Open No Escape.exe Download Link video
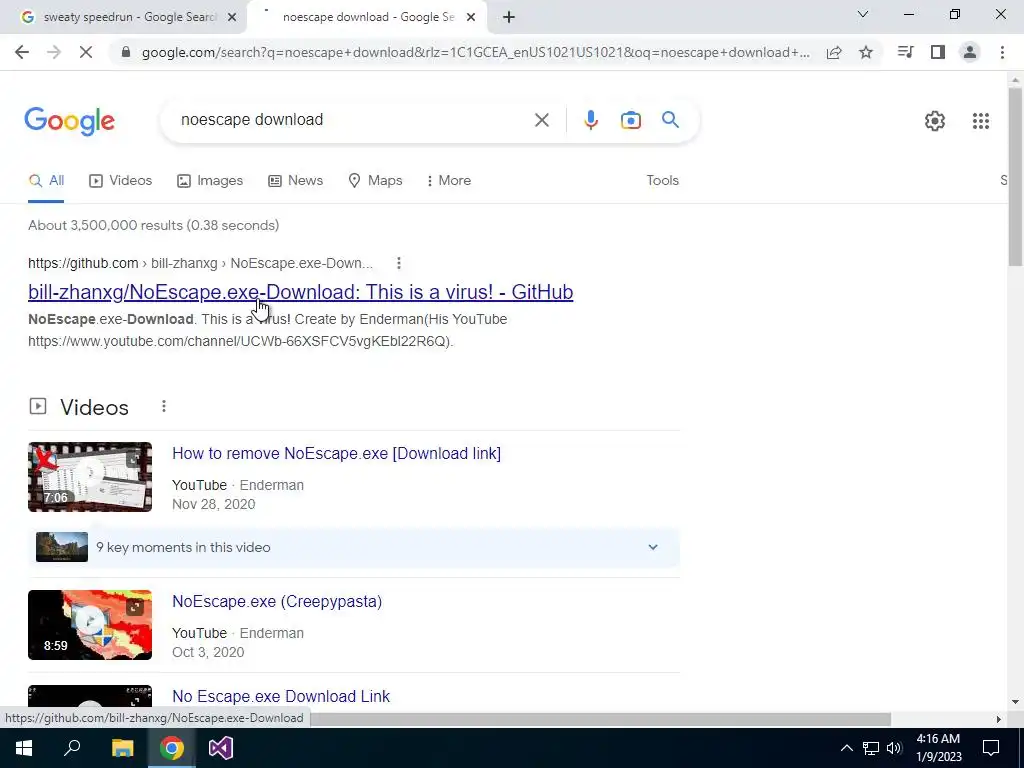Screen dimensions: 1024x768 point(281,696)
